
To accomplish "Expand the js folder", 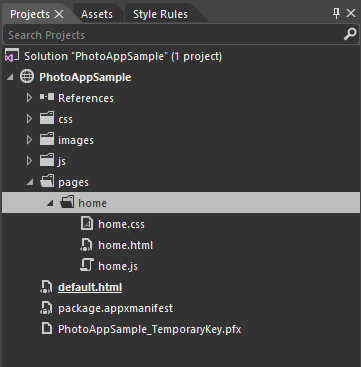I will click(x=29, y=161).
